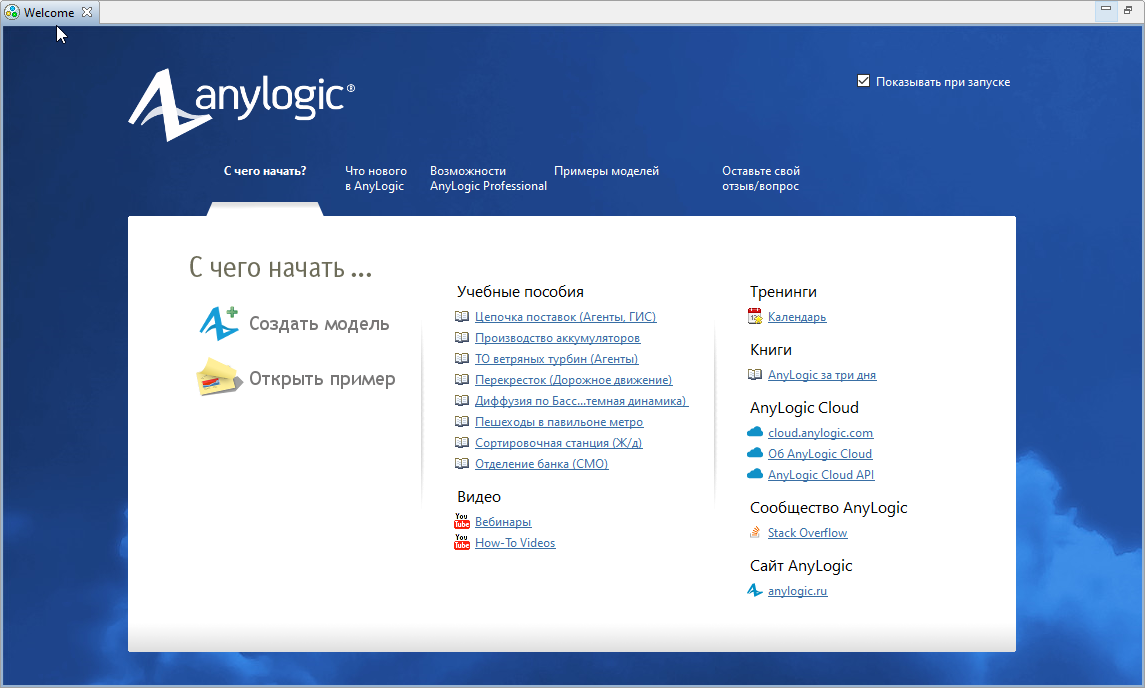Minimize the Welcome view panel
This screenshot has width=1145, height=688.
[1106, 9]
